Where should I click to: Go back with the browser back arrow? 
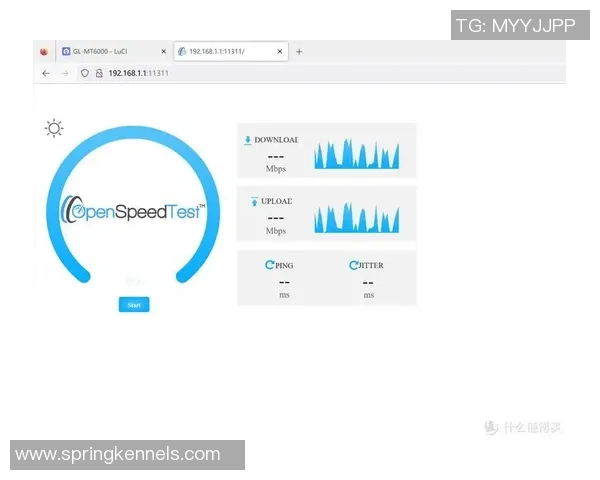tap(46, 73)
